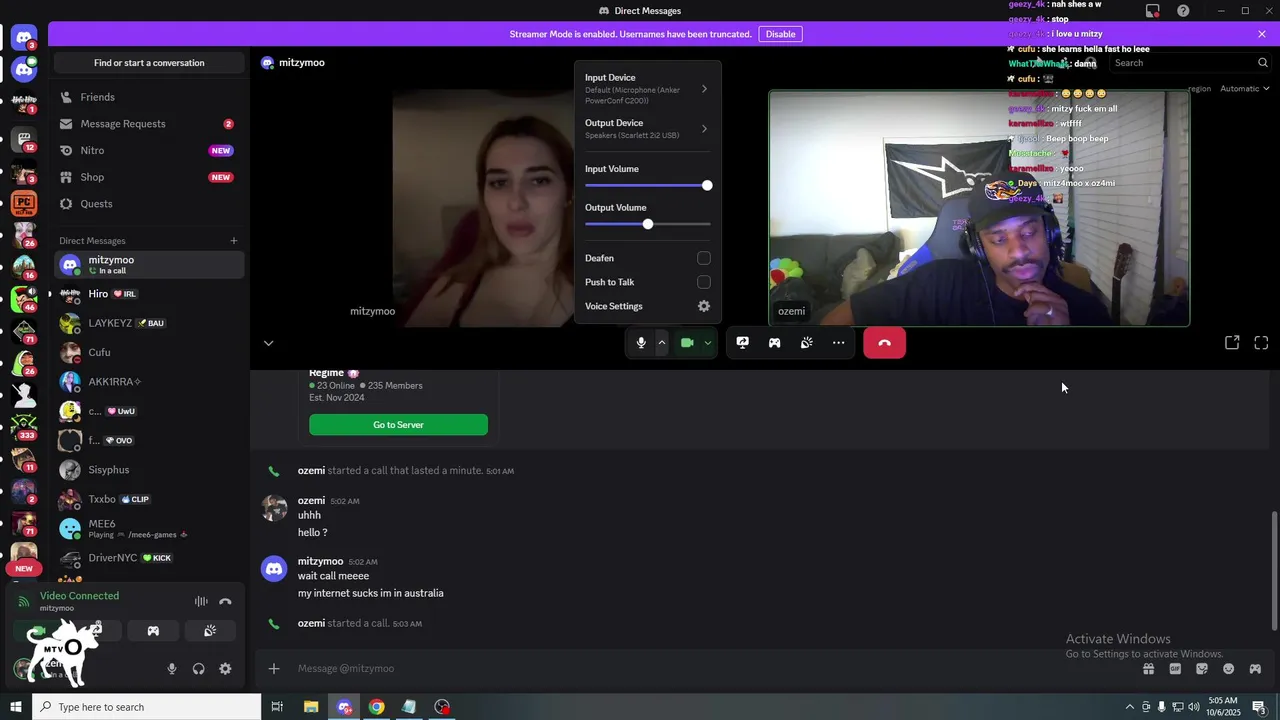Create a new DM with the plus icon
1280x720 pixels.
click(x=233, y=241)
